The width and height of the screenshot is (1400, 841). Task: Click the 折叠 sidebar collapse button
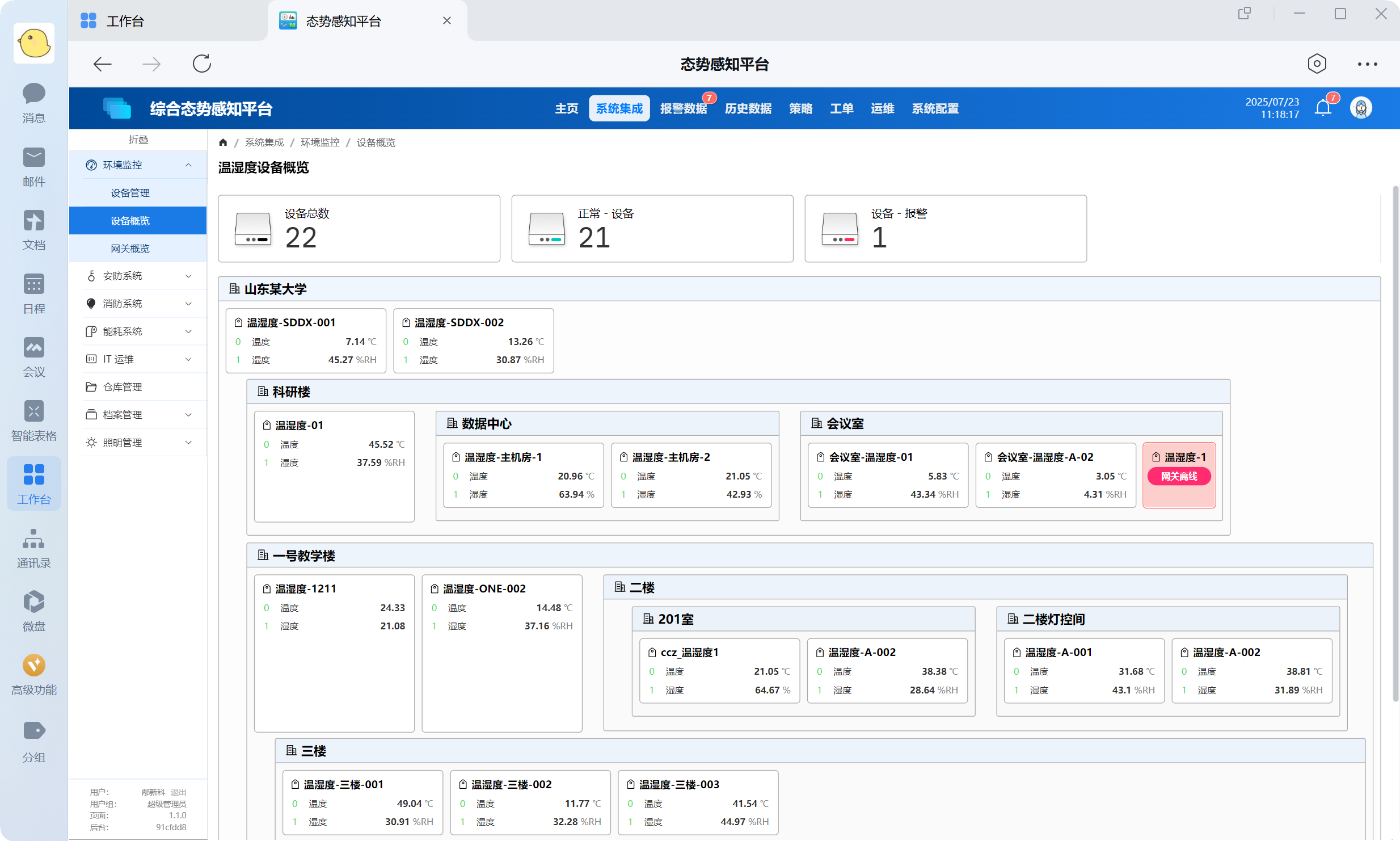click(x=138, y=139)
